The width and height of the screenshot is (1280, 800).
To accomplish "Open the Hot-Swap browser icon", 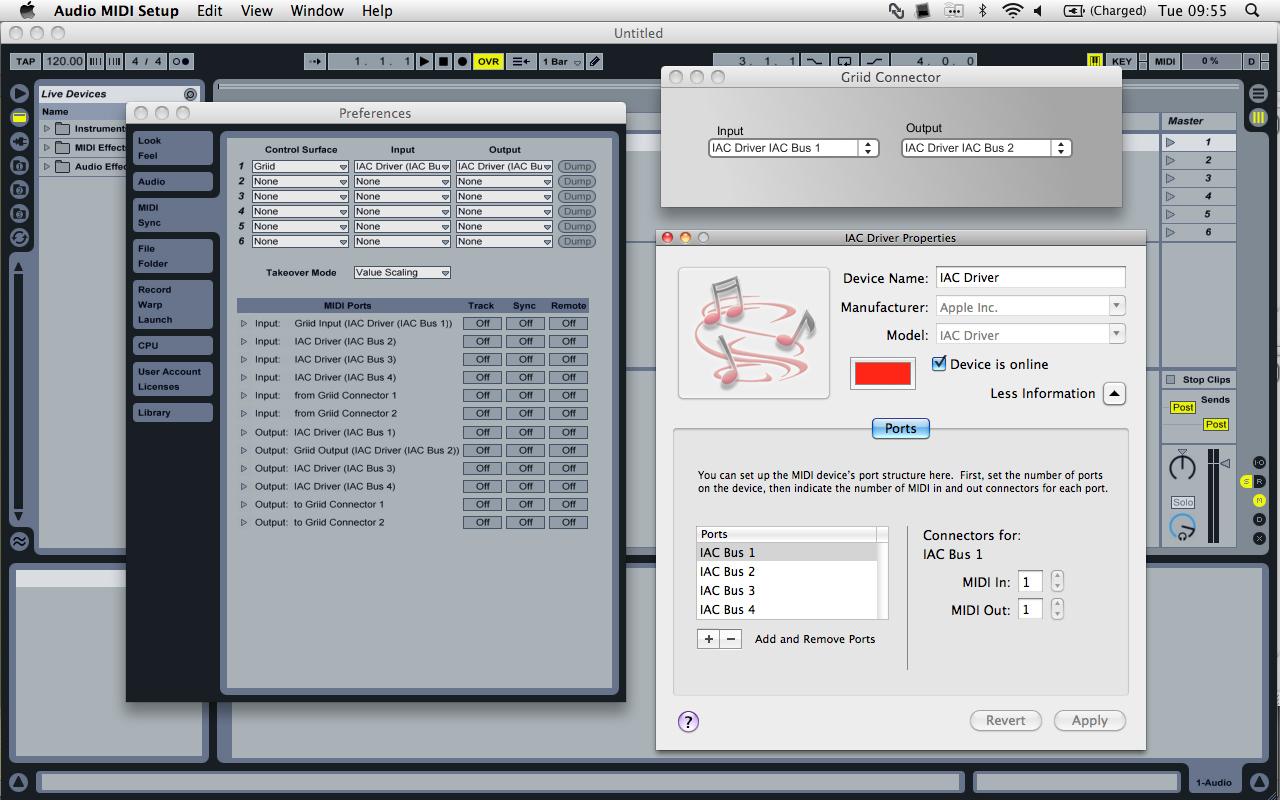I will [x=19, y=237].
